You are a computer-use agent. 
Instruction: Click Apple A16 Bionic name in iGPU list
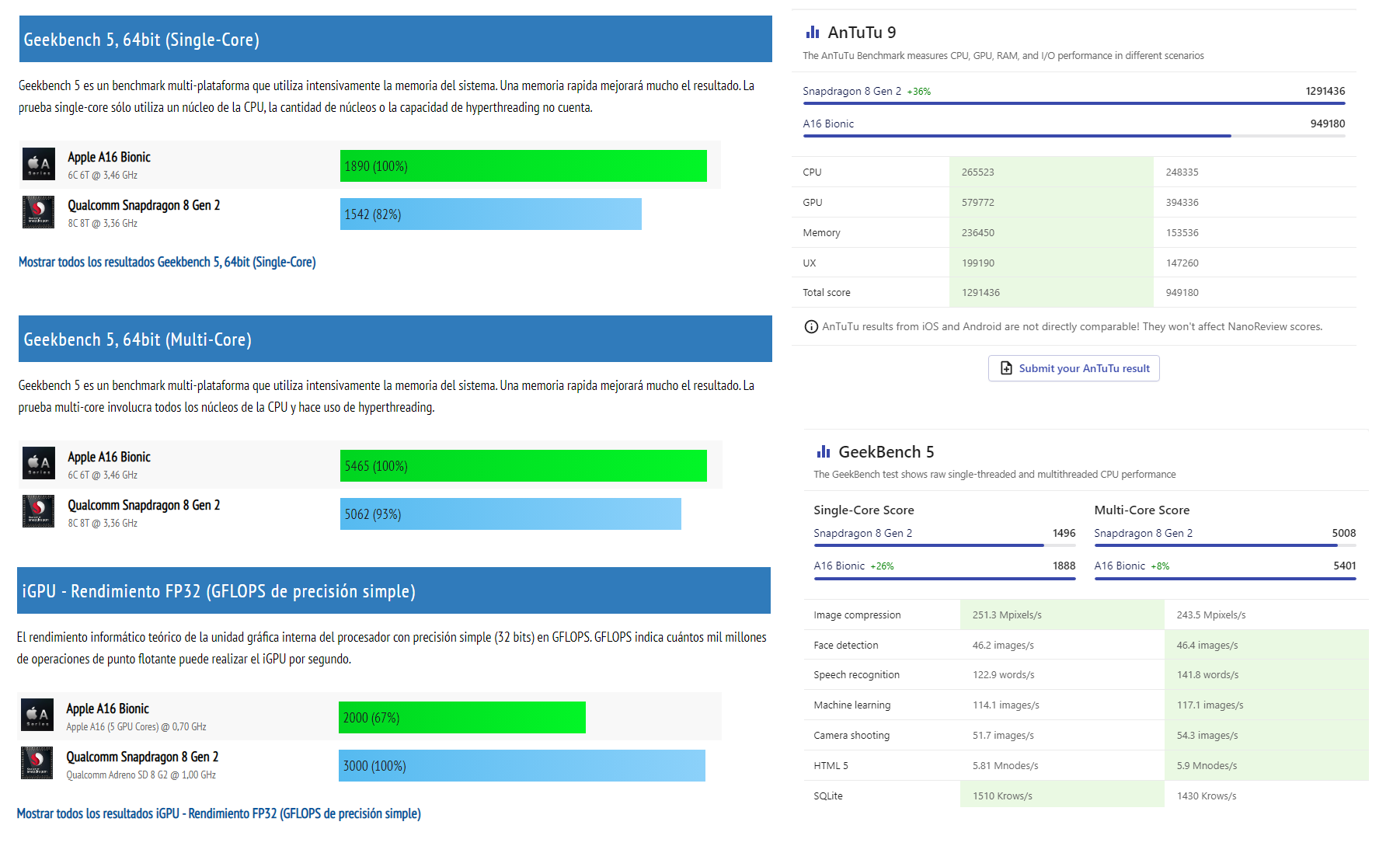point(107,709)
